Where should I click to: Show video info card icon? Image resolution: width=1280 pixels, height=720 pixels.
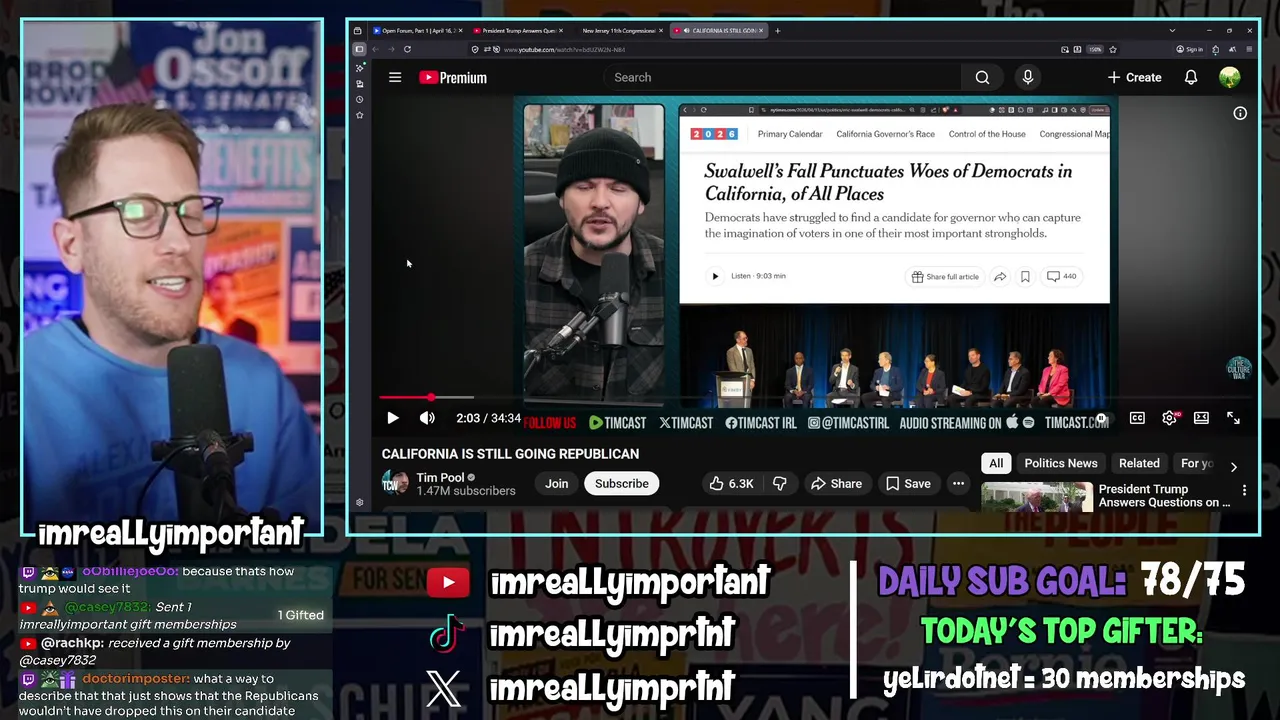coord(1240,113)
